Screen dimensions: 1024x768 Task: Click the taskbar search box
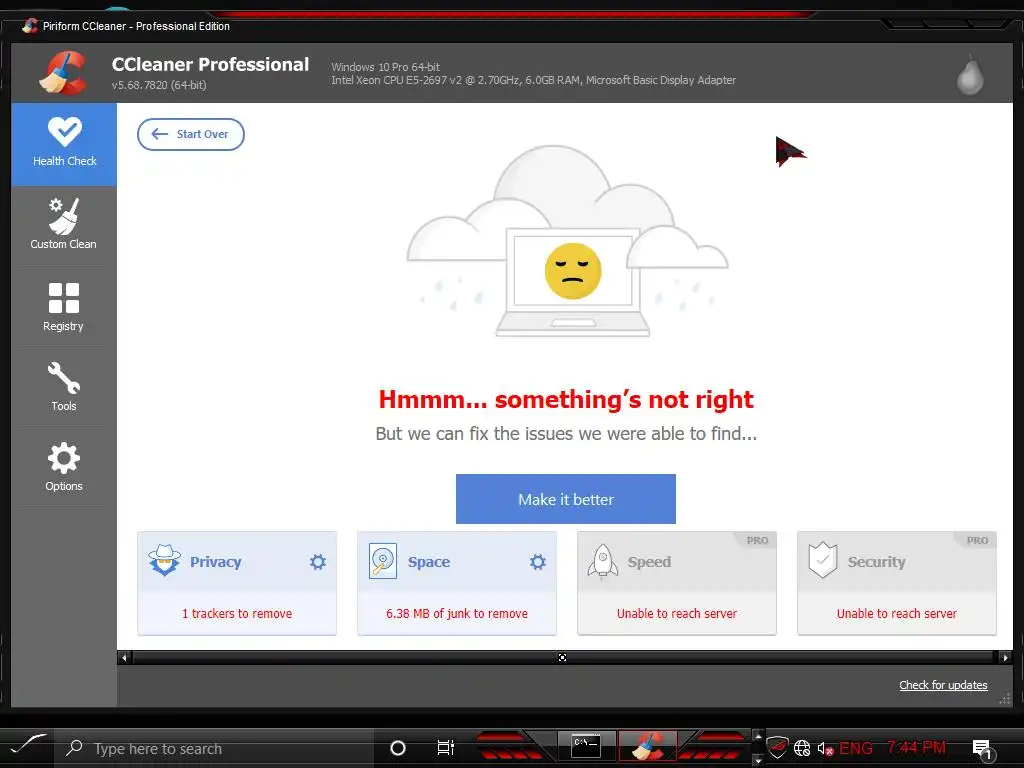pyautogui.click(x=214, y=748)
